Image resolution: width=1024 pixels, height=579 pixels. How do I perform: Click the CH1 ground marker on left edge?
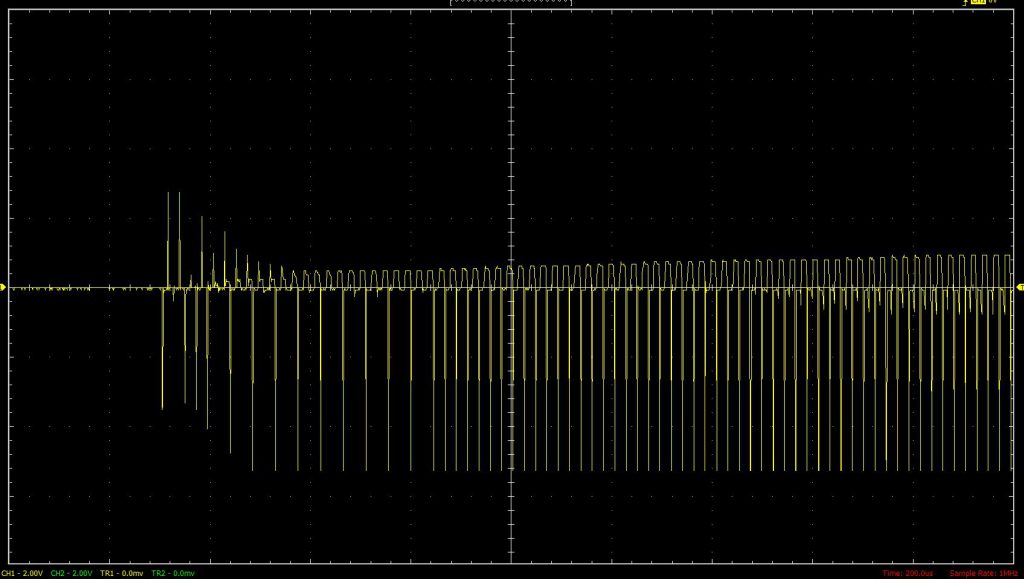tap(3, 288)
